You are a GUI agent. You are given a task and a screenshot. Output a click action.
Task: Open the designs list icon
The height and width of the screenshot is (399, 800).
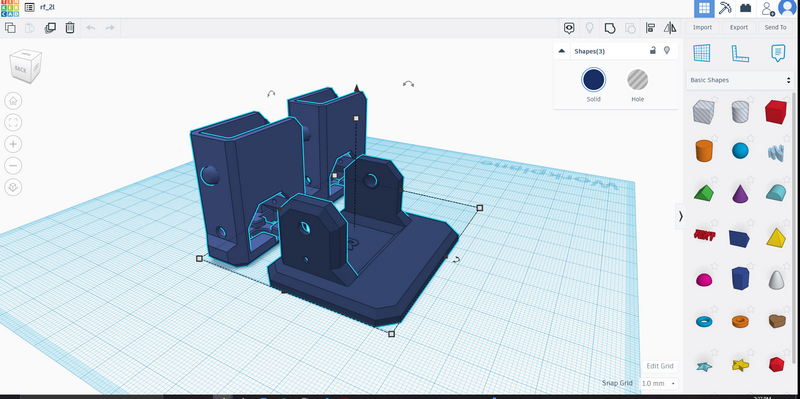30,8
